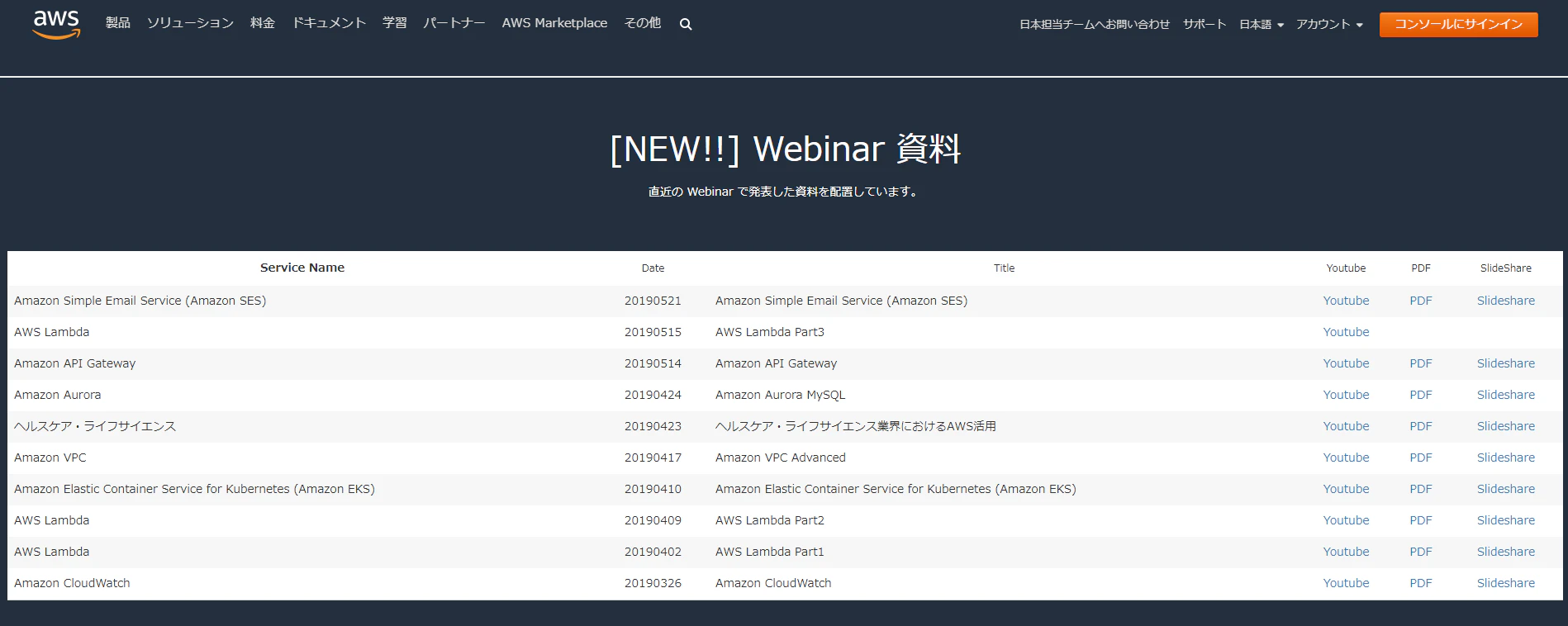Open PDF for Amazon EKS webinar
This screenshot has height=626, width=1568.
pyautogui.click(x=1421, y=489)
